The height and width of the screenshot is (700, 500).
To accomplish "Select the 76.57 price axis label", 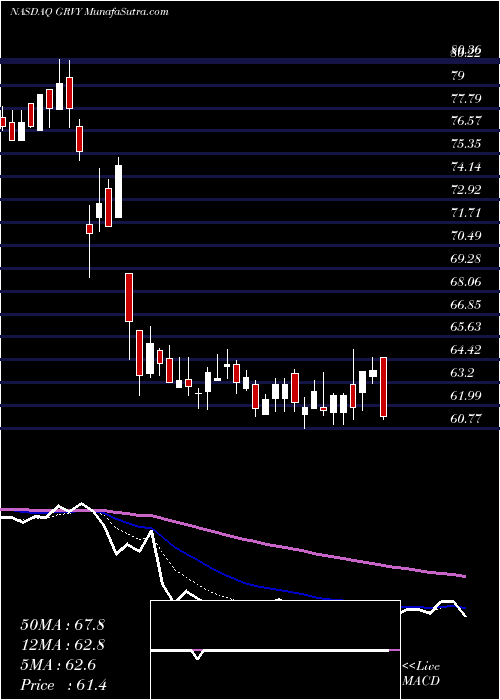I will coord(467,121).
